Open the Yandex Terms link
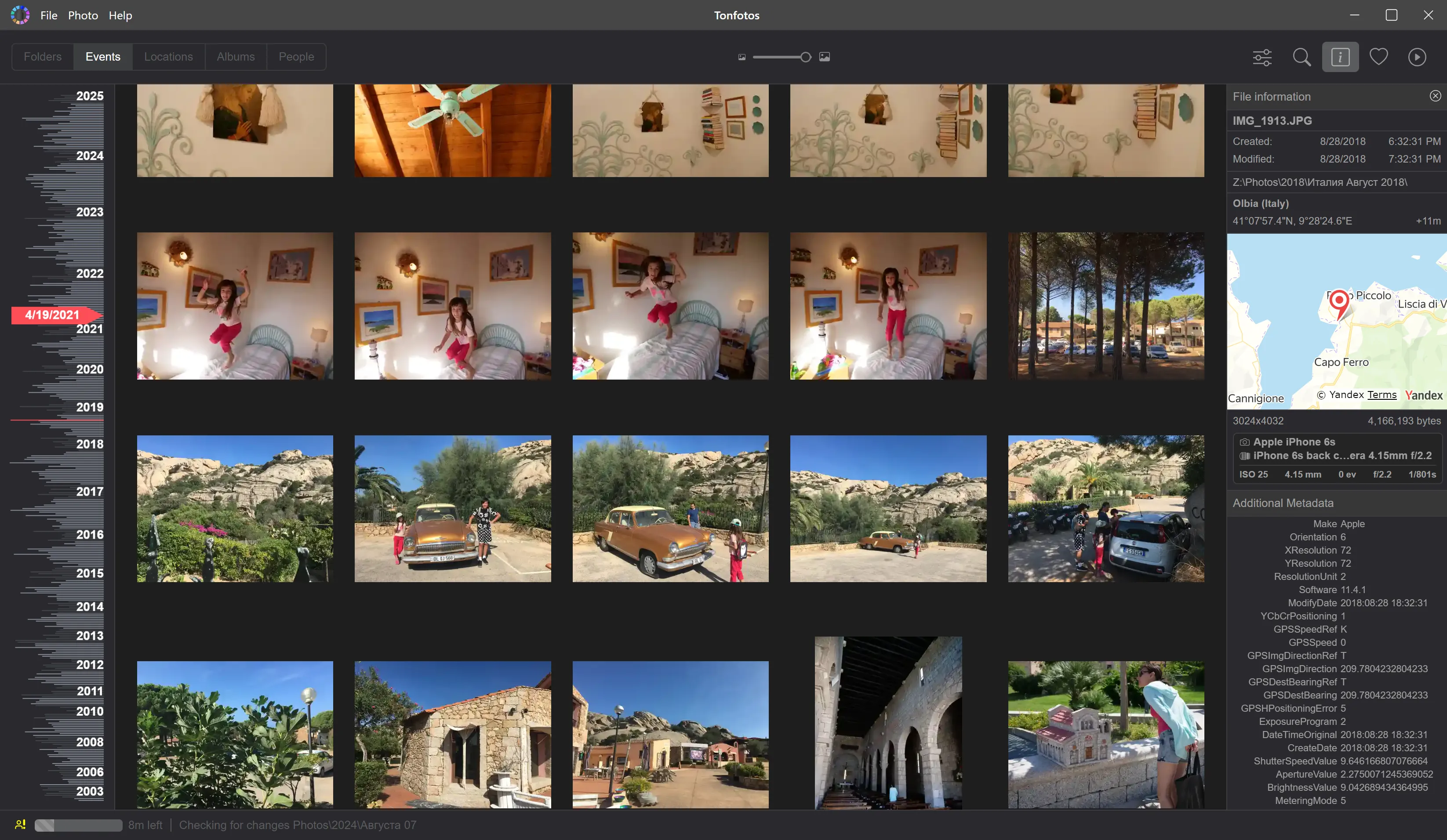The width and height of the screenshot is (1447, 840). 1382,395
